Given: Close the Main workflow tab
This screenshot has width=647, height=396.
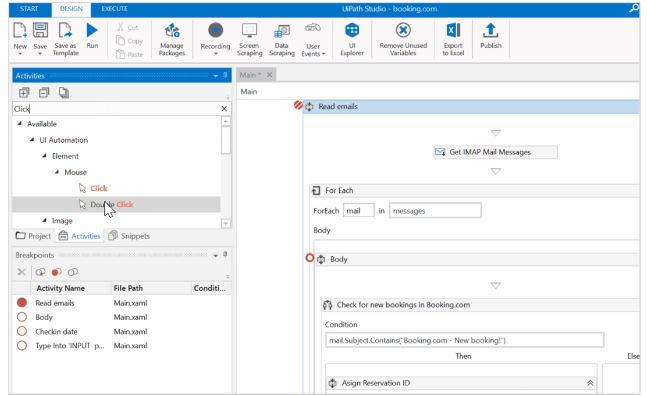Looking at the screenshot, I should coord(269,75).
